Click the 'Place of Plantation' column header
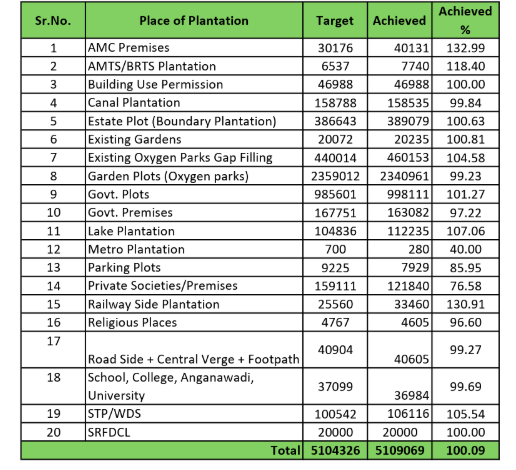Viewport: 516px width, 470px height. (194, 20)
